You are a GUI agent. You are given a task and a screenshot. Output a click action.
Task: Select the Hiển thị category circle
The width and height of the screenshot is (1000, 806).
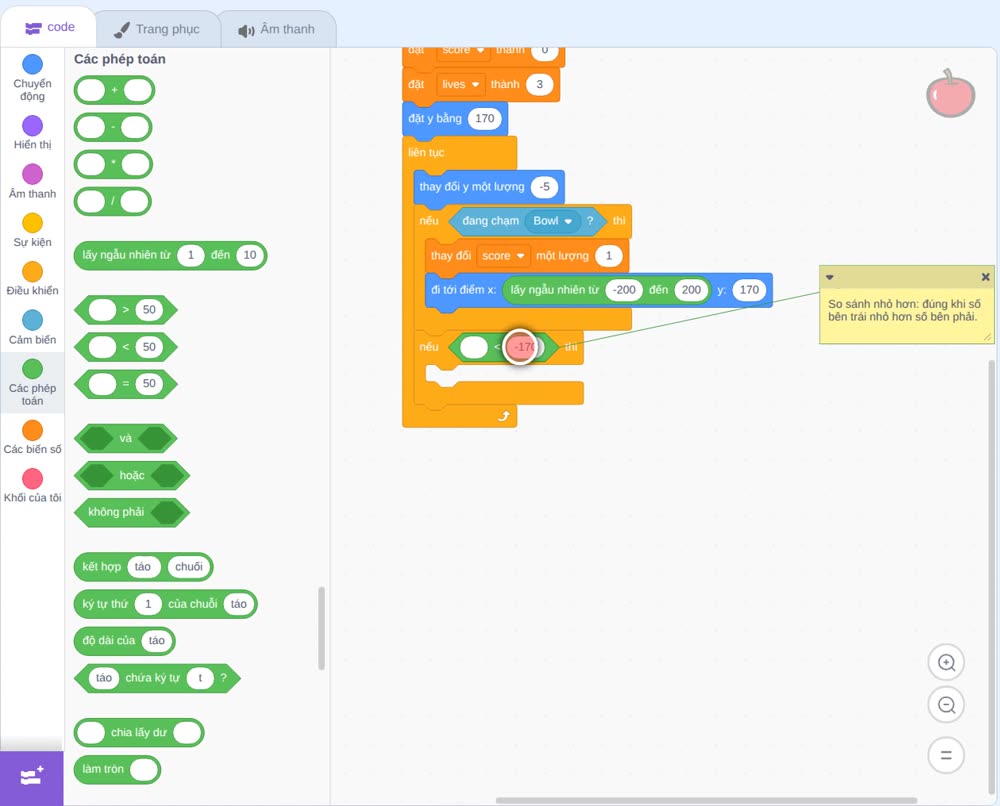tap(32, 126)
